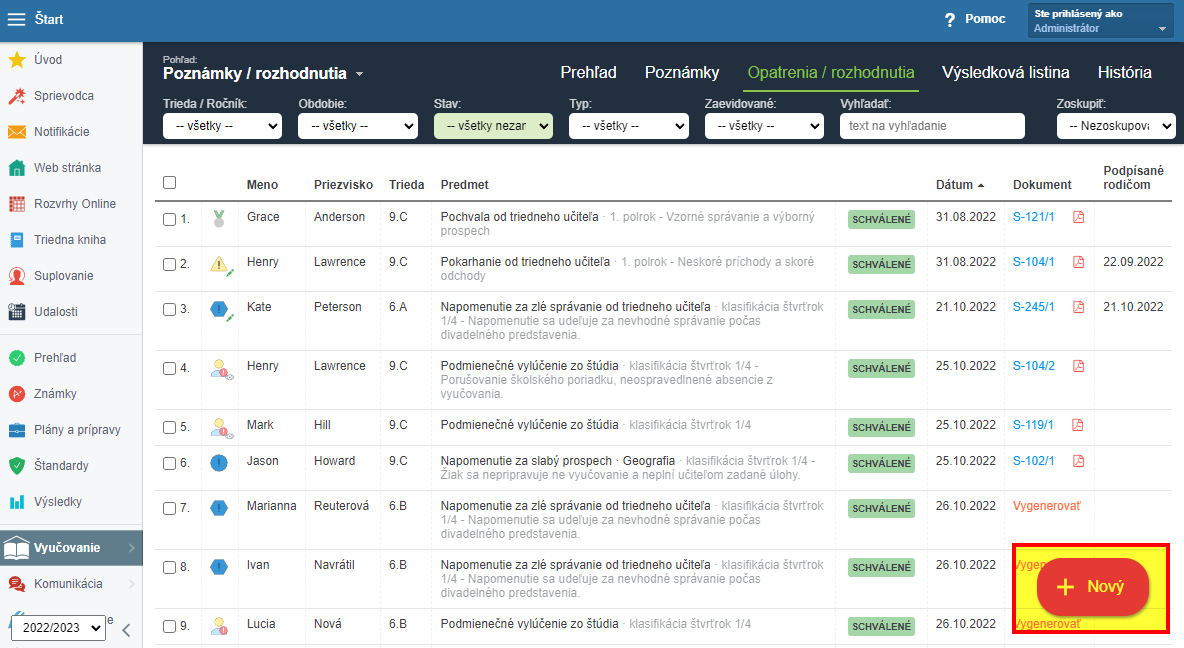The height and width of the screenshot is (648, 1184).
Task: Tick checkbox for row 4 Henry Lawrence
Action: [x=169, y=369]
